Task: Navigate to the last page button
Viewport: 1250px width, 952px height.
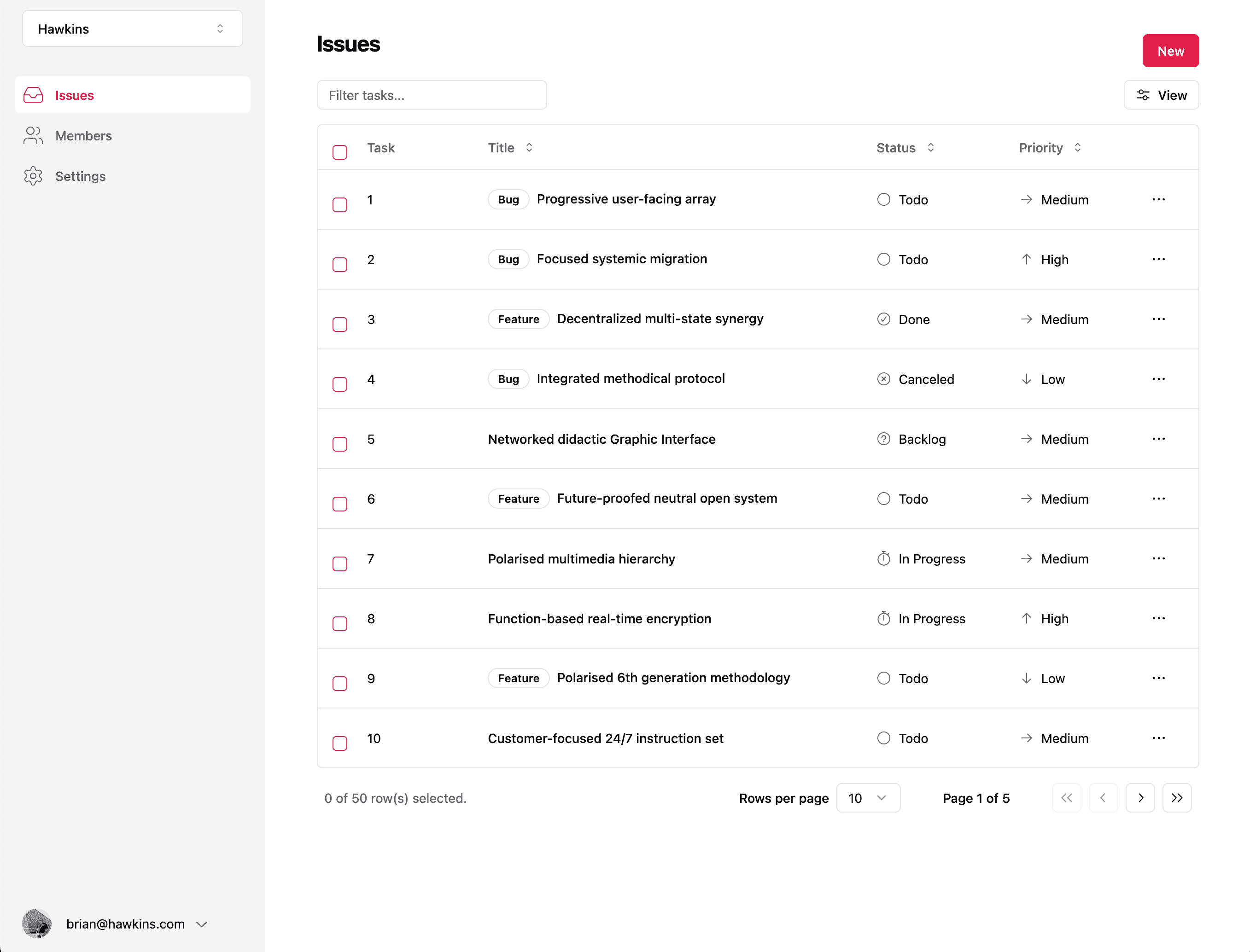Action: (x=1176, y=797)
